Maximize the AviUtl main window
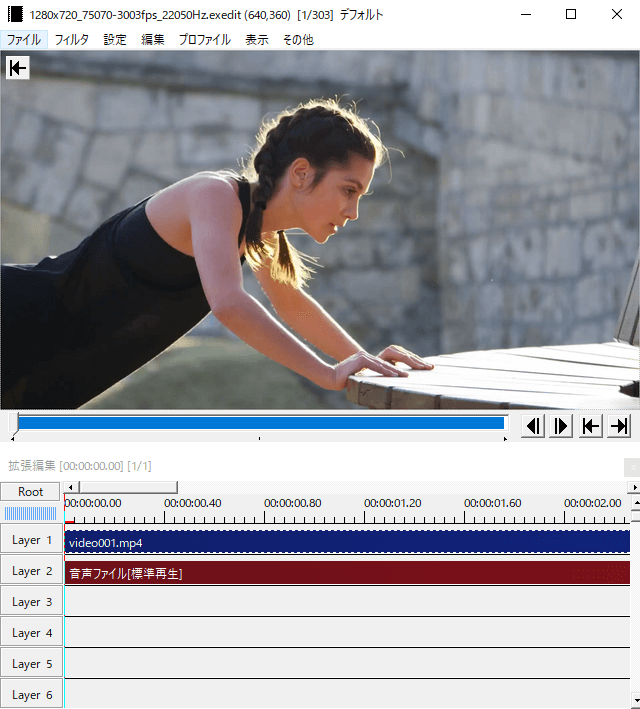 (x=571, y=14)
